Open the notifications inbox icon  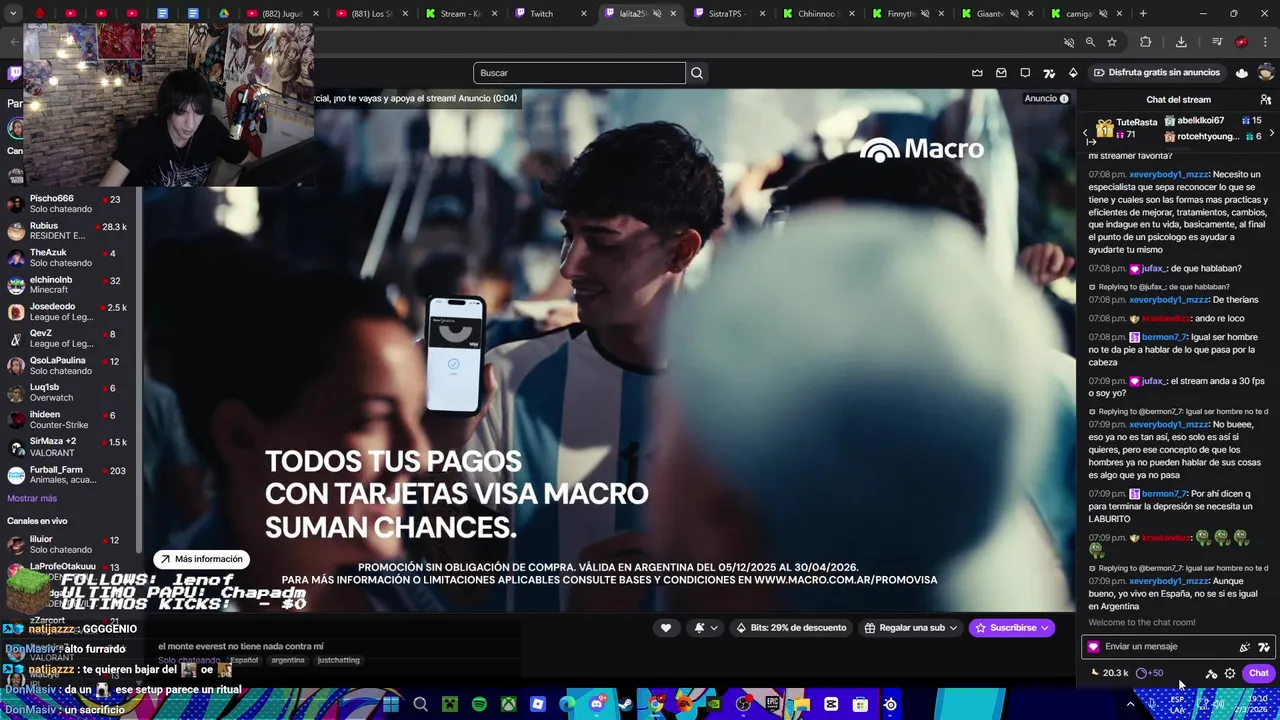click(1001, 73)
